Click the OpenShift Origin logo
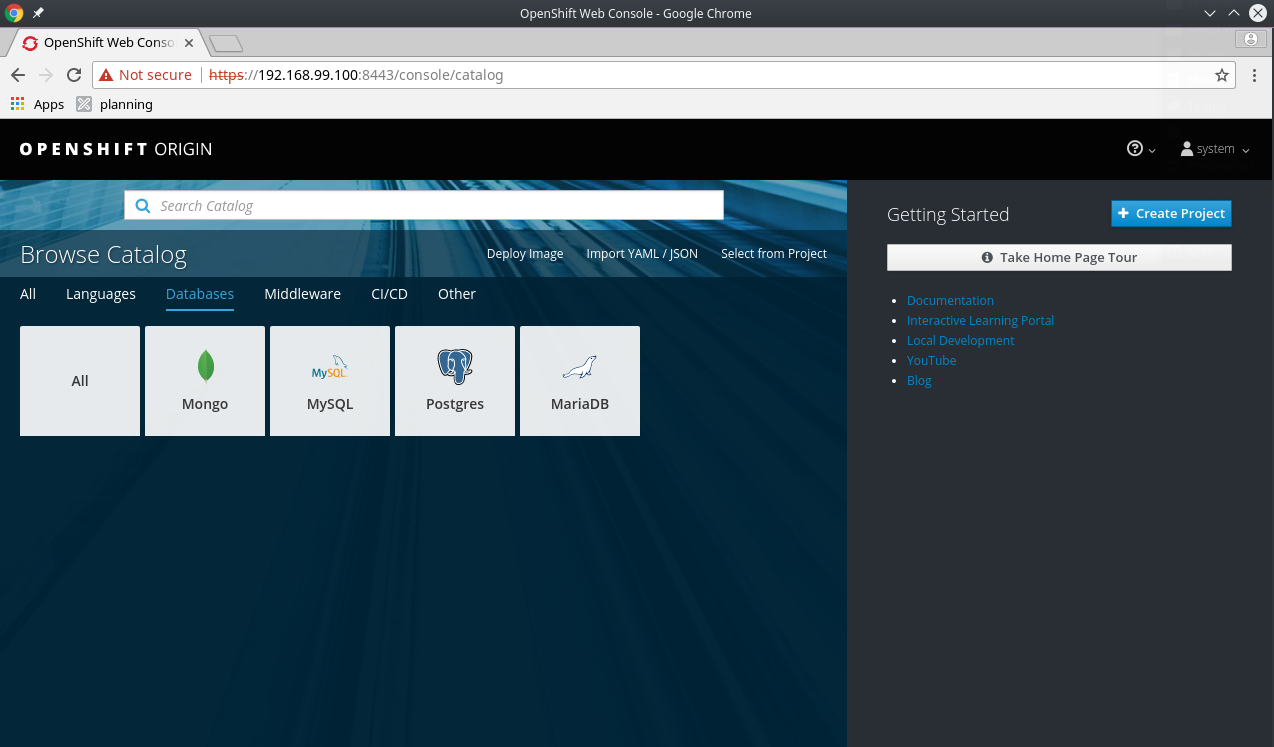 [116, 149]
